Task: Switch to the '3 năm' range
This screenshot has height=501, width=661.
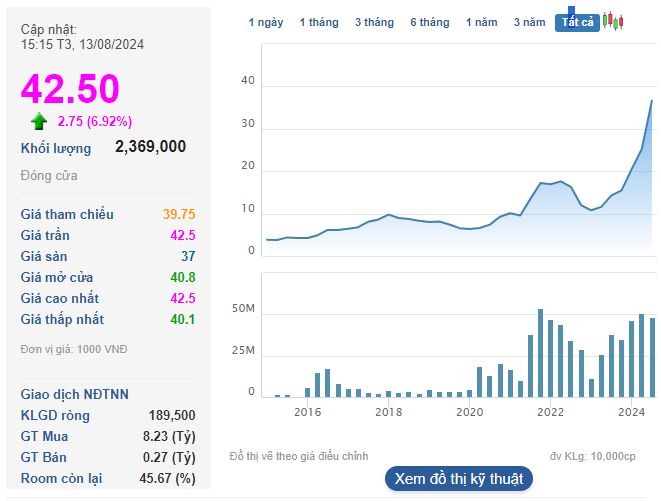Action: [530, 23]
